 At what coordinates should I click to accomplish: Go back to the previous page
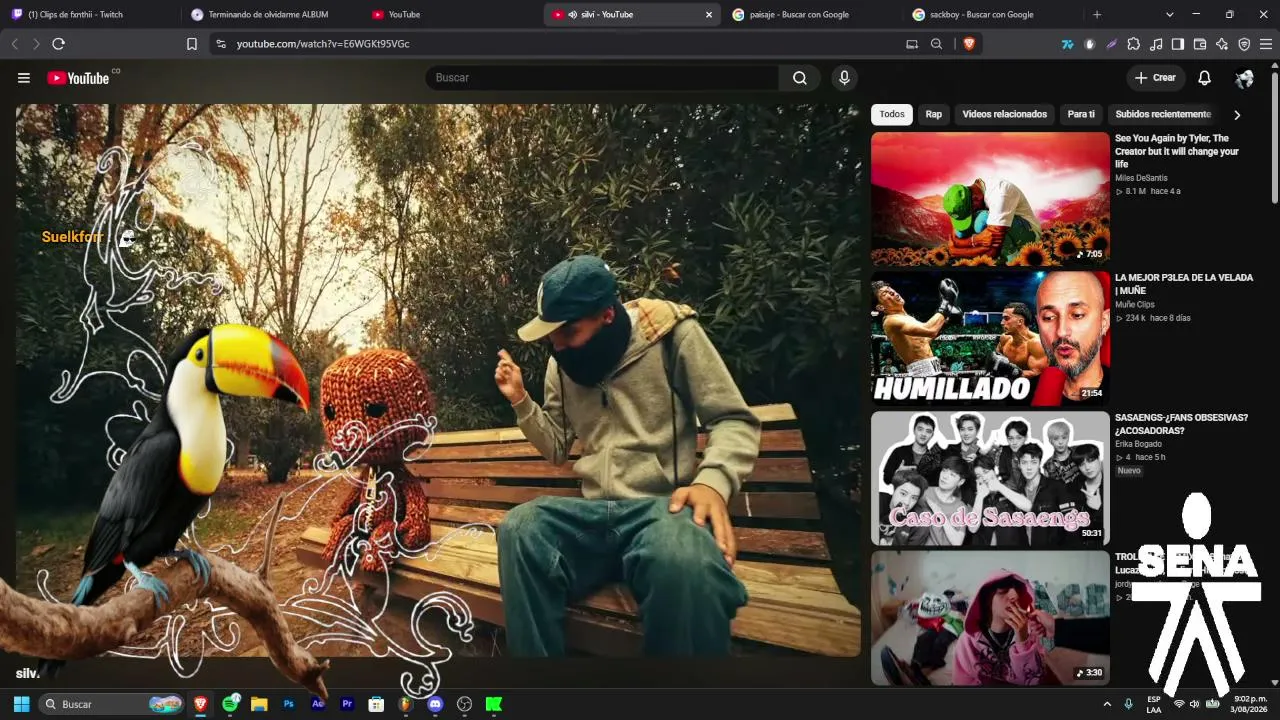(15, 44)
